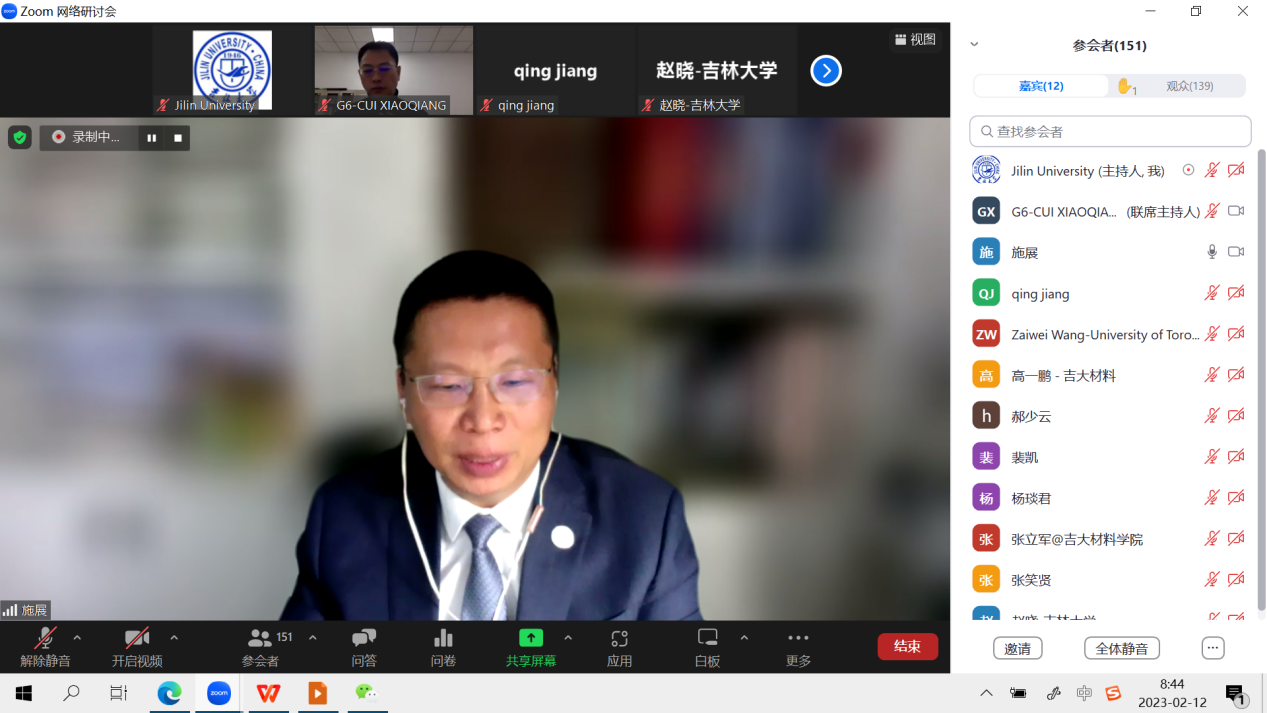Open the Whiteboard (白板) tool
The height and width of the screenshot is (713, 1267).
[x=707, y=638]
